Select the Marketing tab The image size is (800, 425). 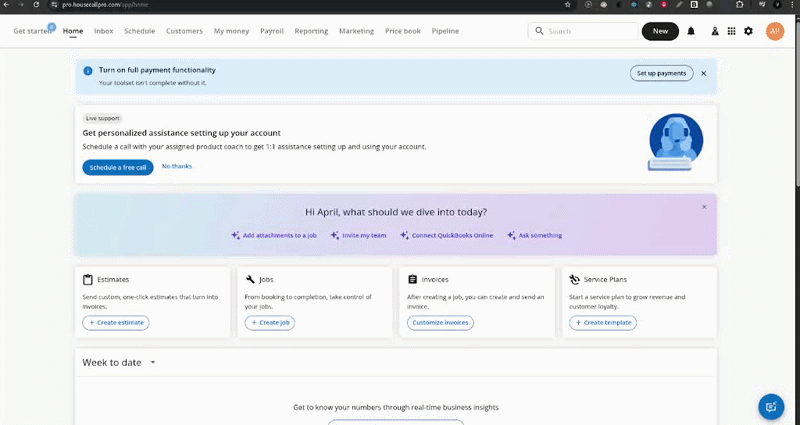[357, 31]
